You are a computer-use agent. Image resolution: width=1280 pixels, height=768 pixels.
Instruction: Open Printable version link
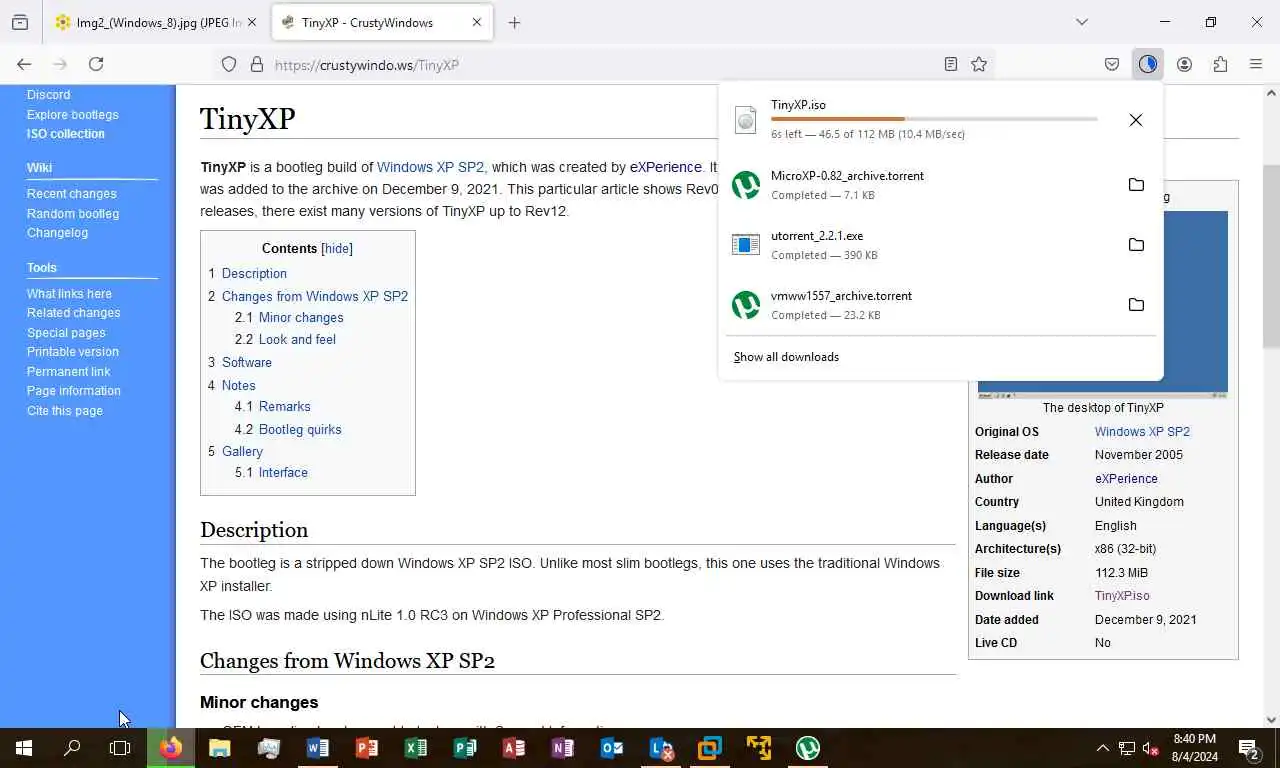tap(72, 352)
